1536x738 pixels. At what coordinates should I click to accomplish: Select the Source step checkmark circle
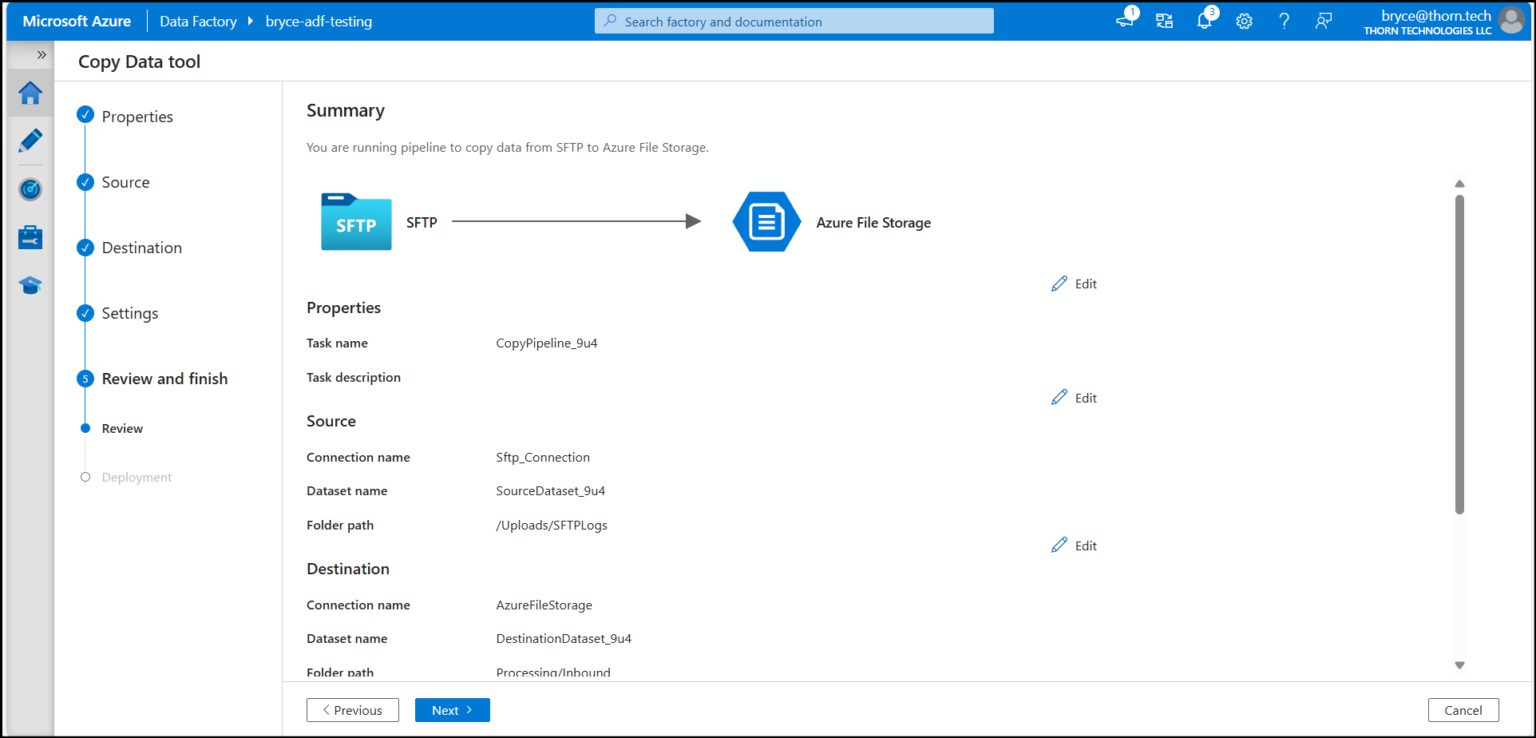pyautogui.click(x=85, y=182)
